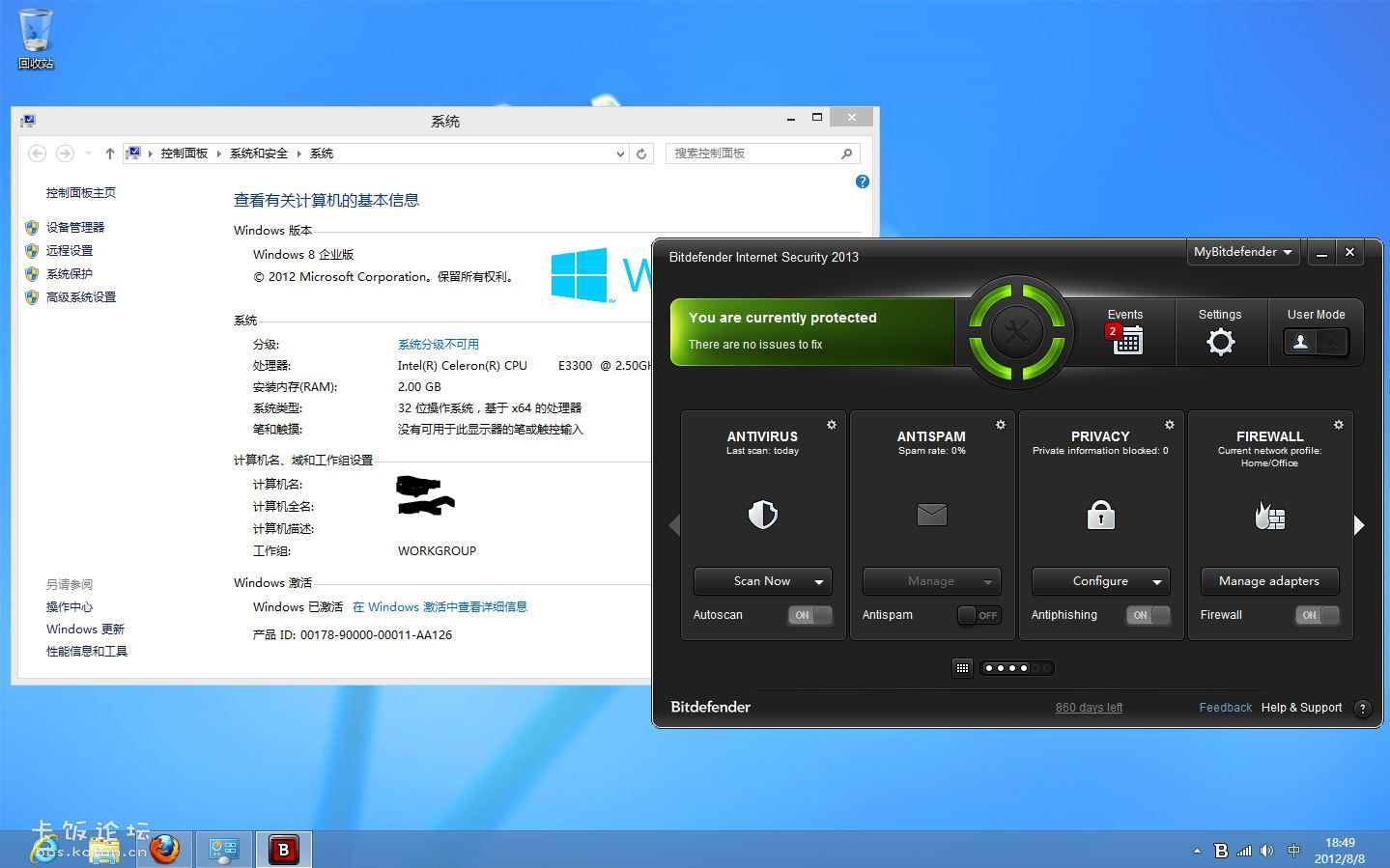Image resolution: width=1390 pixels, height=868 pixels.
Task: Enable the Antispam switch
Action: click(x=979, y=615)
